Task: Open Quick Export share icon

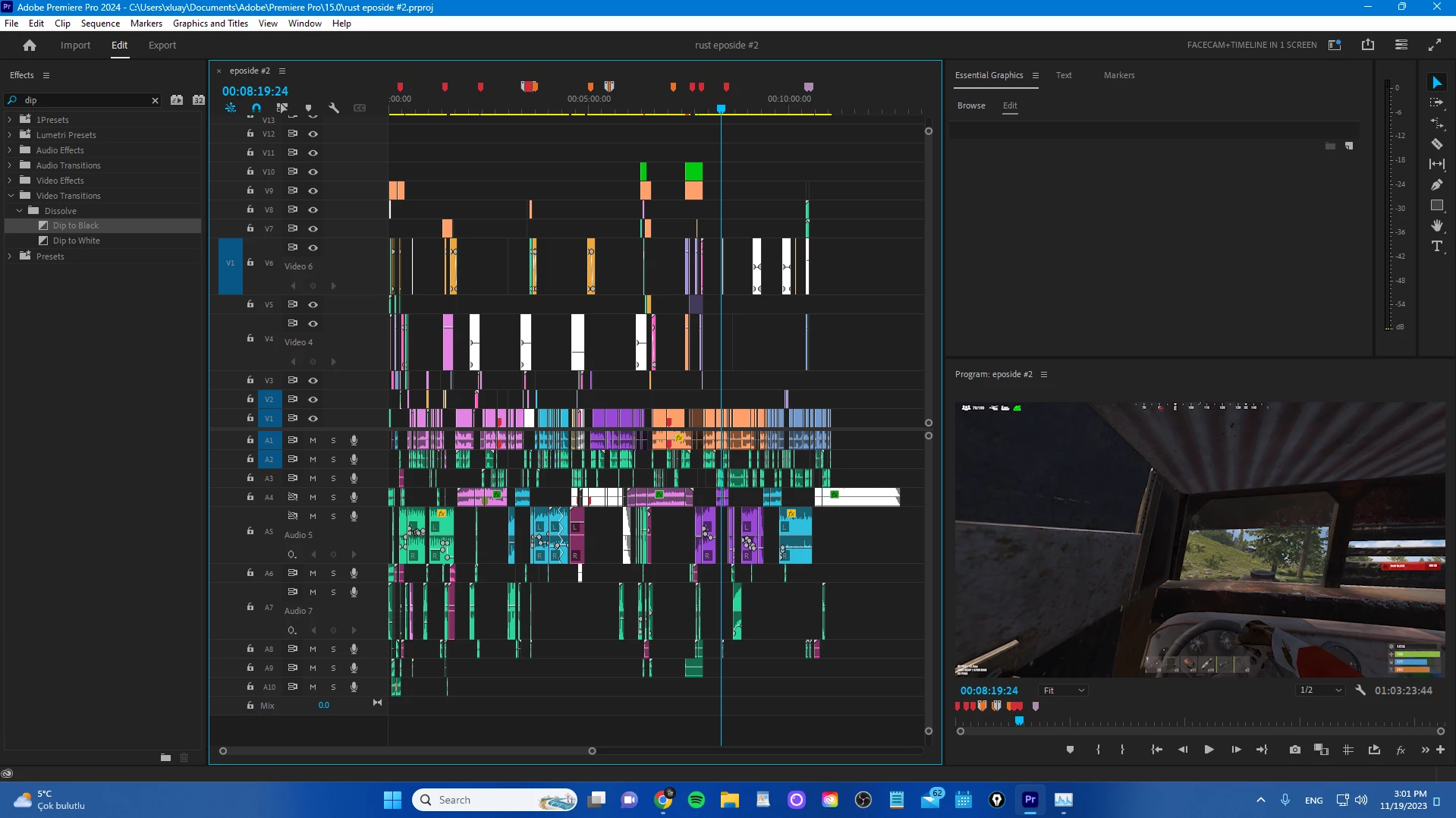Action: click(x=1368, y=45)
